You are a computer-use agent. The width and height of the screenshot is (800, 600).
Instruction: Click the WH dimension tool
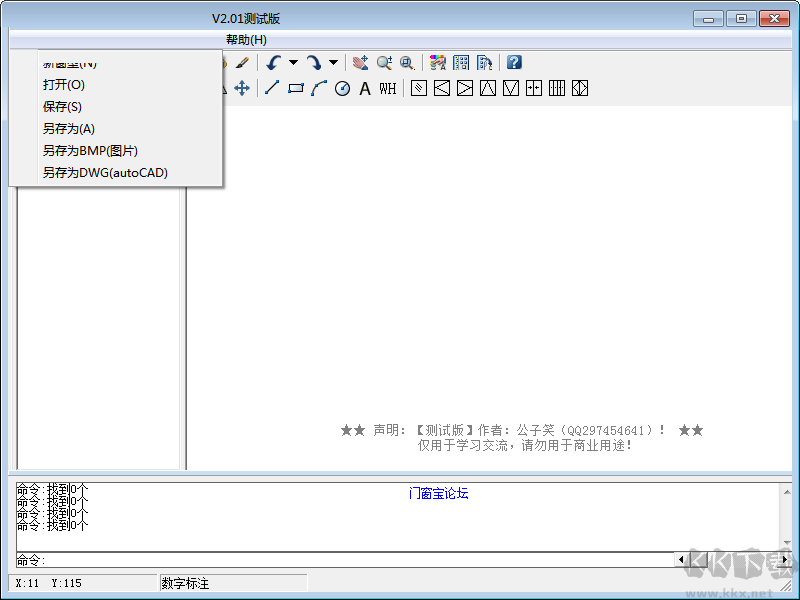point(388,88)
